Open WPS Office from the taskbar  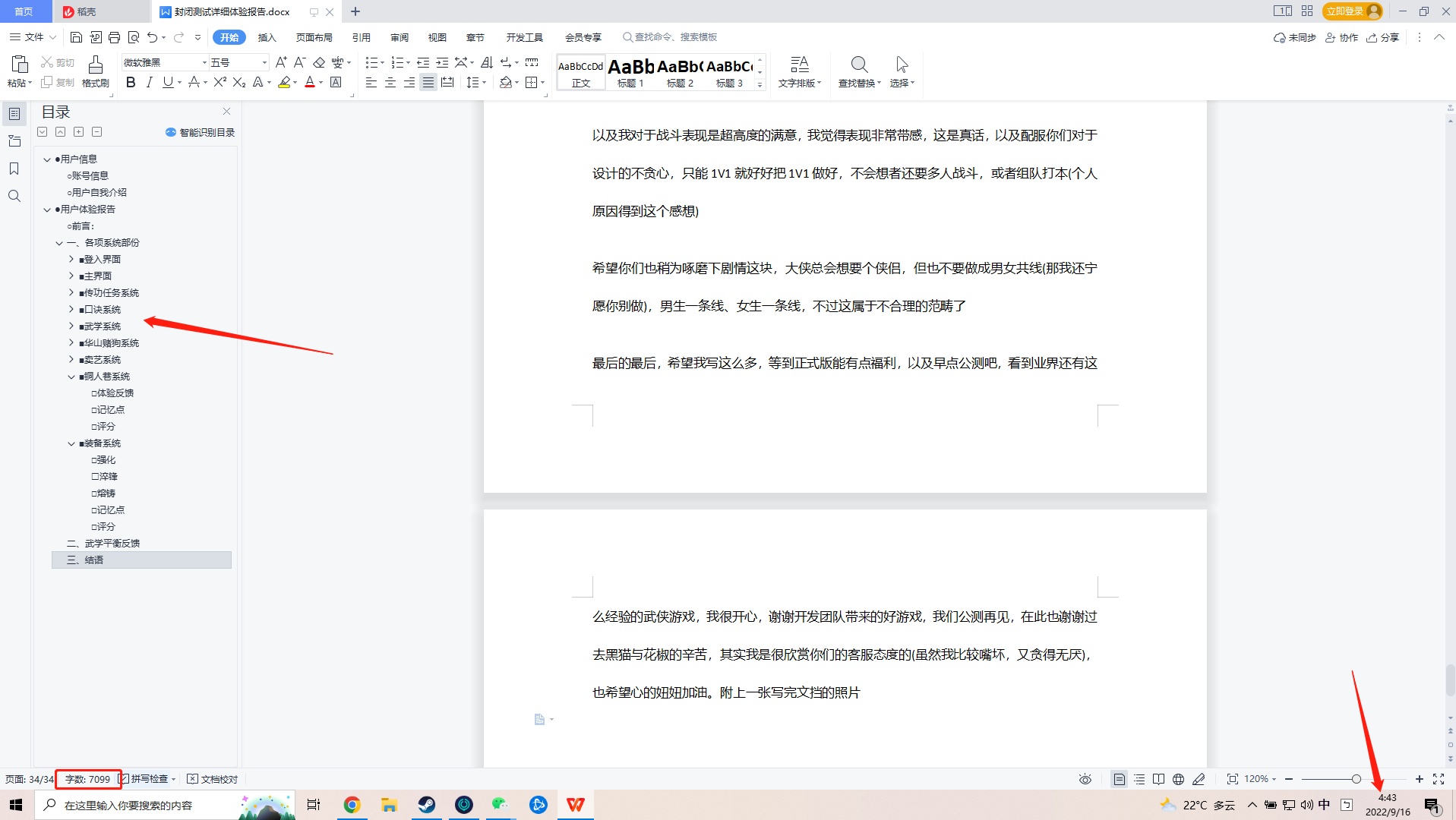576,805
